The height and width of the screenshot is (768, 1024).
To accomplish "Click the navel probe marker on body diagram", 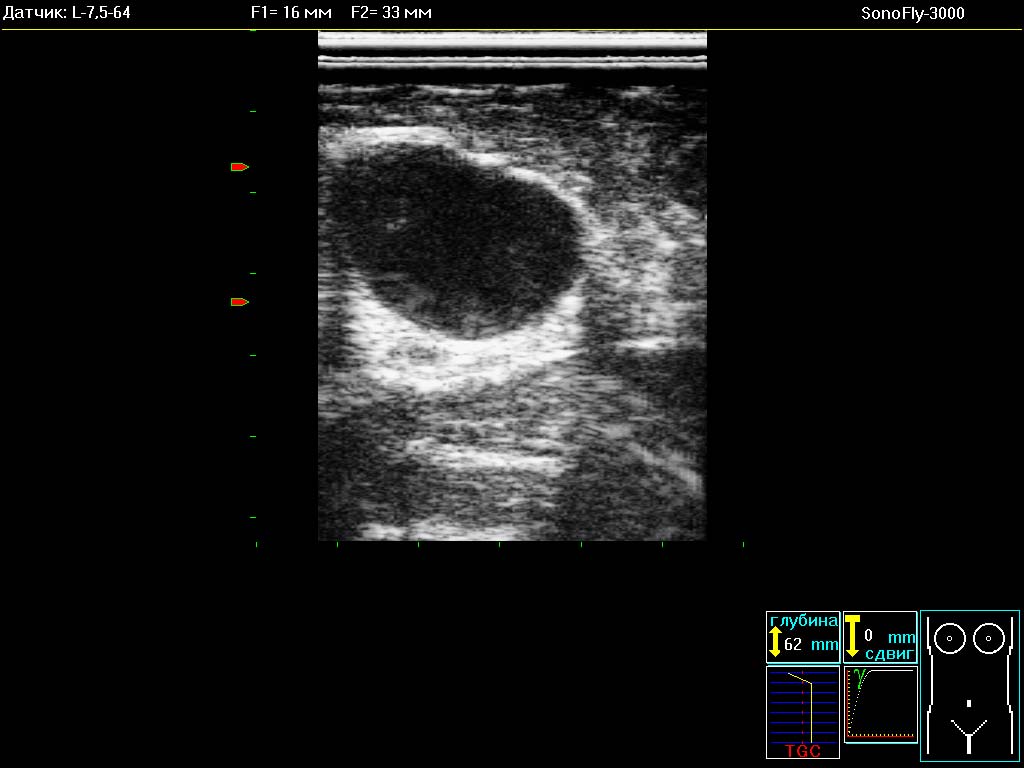I will (969, 703).
